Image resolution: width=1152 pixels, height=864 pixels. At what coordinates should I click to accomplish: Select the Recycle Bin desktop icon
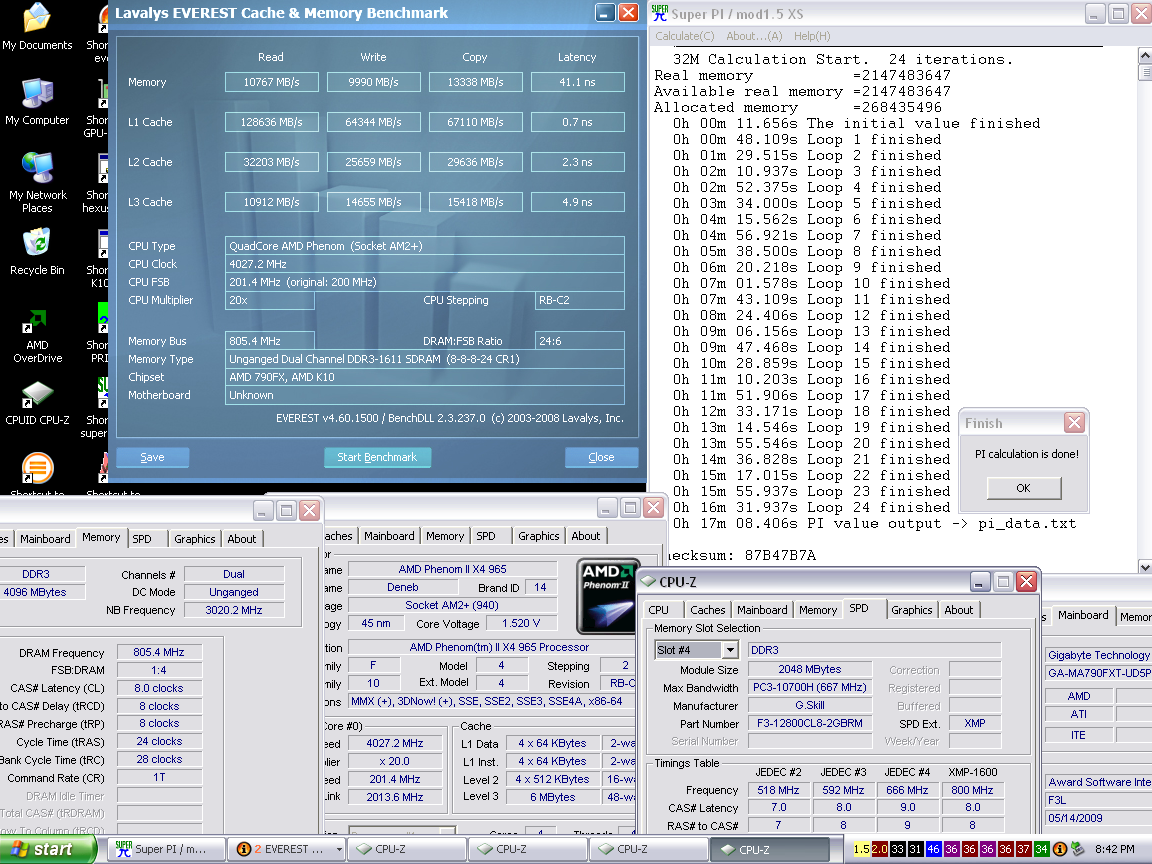coord(37,252)
